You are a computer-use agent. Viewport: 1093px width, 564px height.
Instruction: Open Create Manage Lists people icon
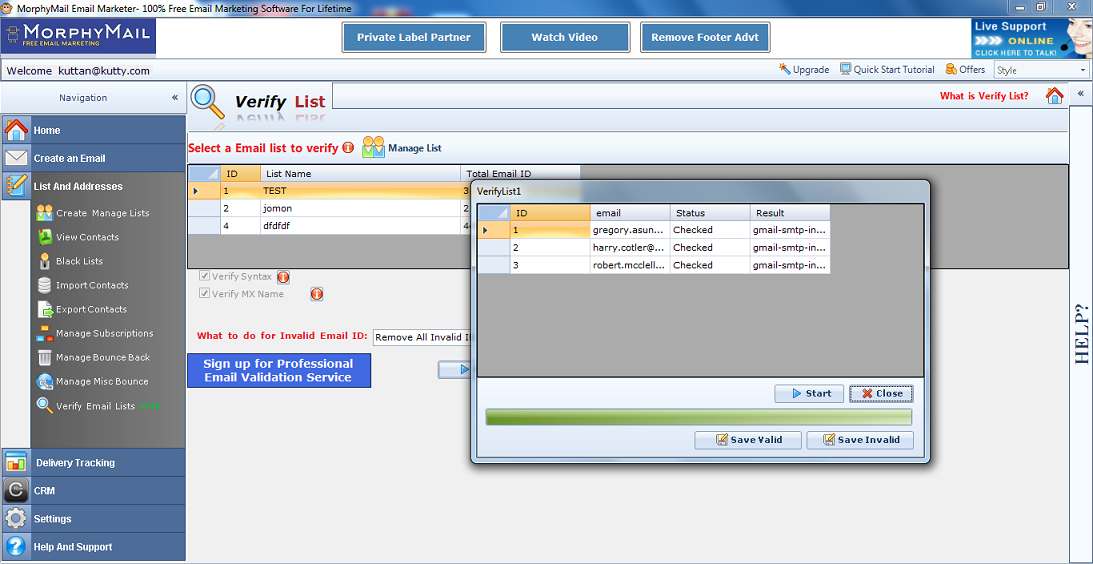tap(45, 213)
